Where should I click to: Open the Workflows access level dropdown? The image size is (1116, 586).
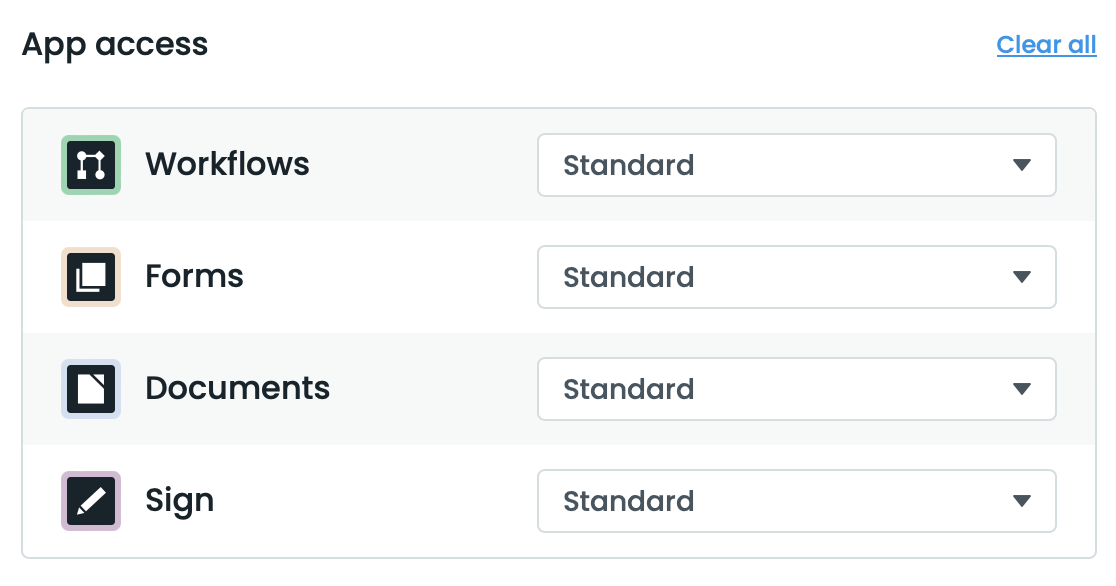(x=797, y=165)
